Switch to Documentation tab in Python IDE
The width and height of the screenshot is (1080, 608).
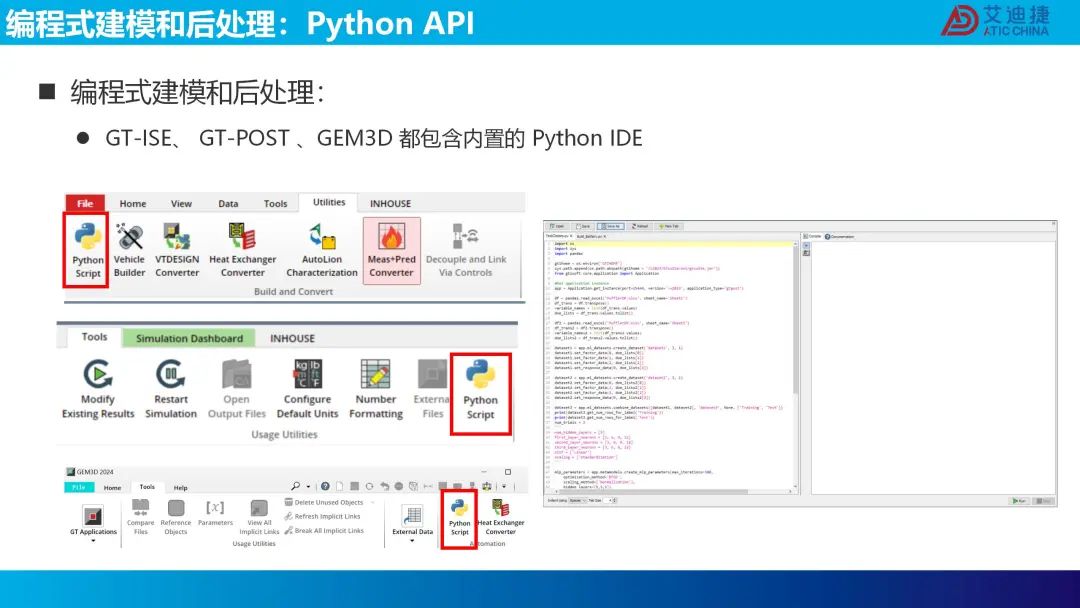(840, 236)
